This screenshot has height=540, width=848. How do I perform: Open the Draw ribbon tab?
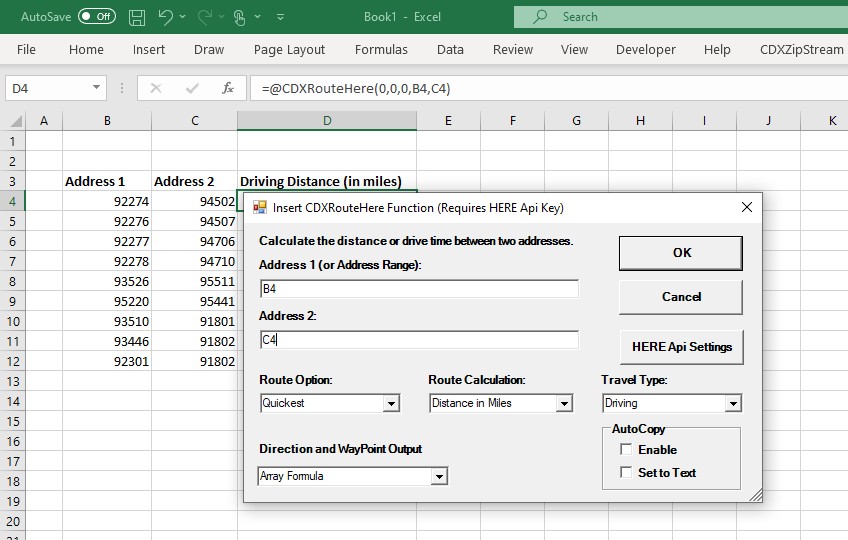coord(209,50)
